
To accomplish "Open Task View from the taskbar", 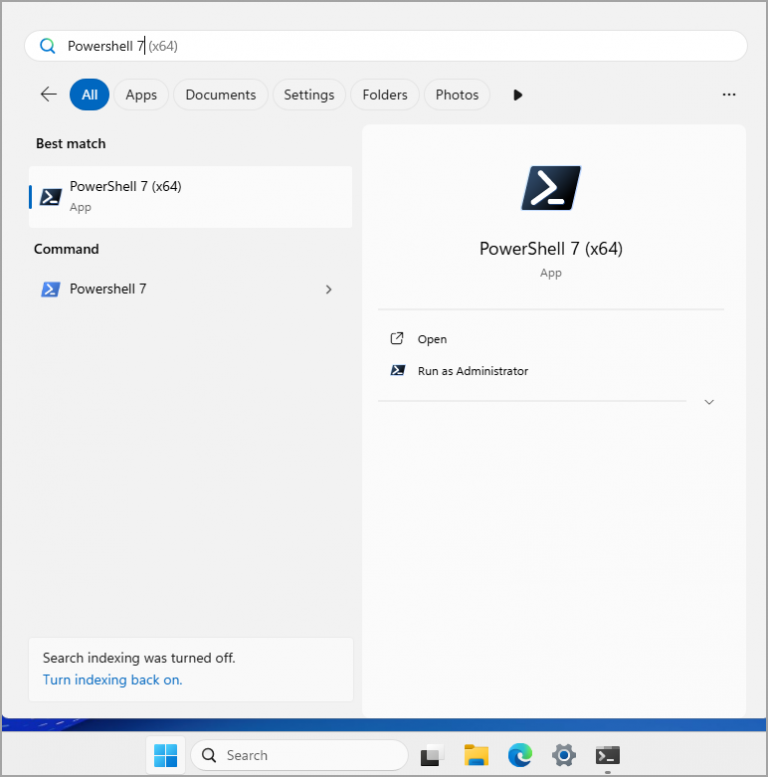I will [432, 755].
